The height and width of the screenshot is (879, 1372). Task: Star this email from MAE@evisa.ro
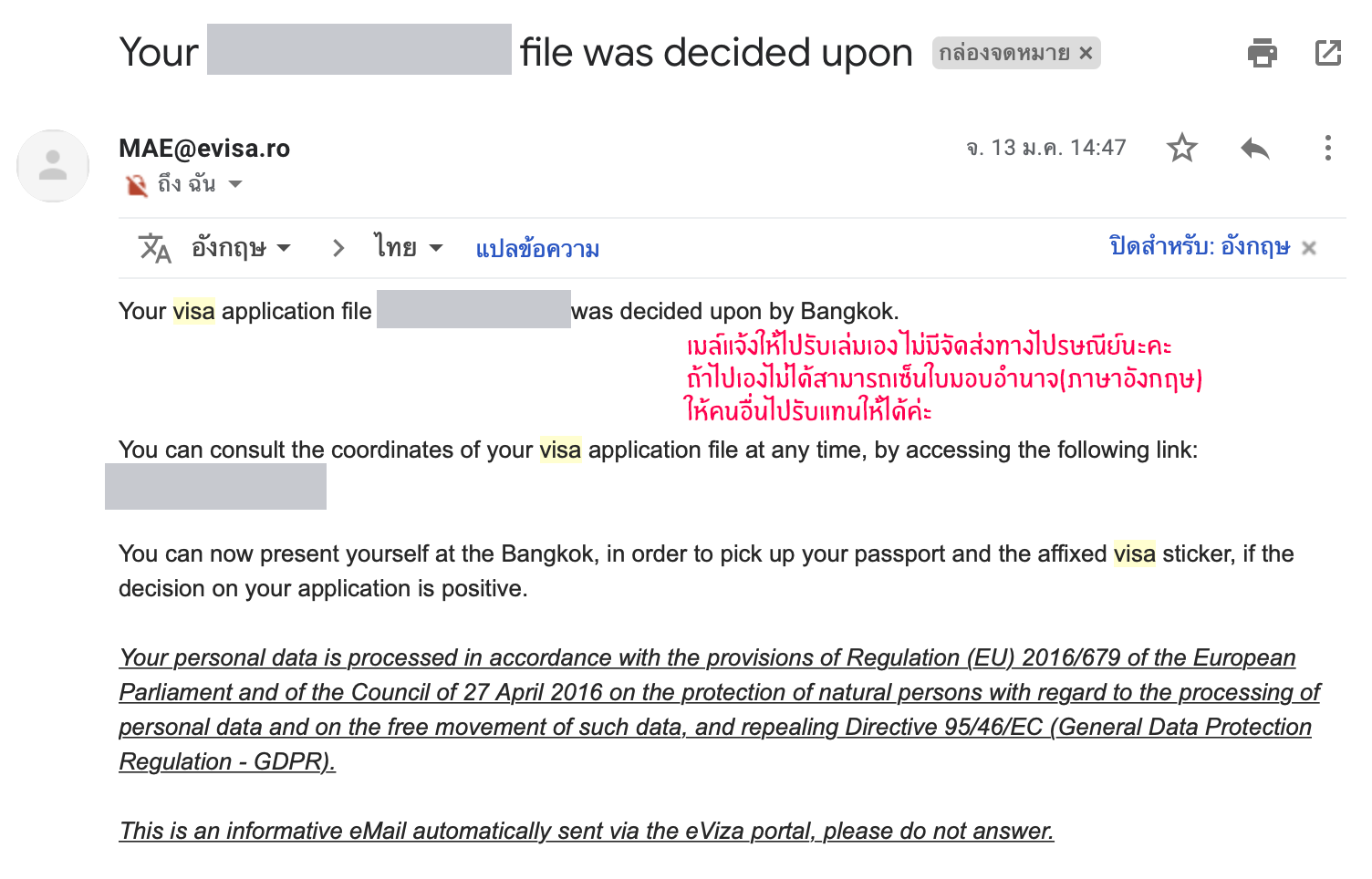pyautogui.click(x=1181, y=148)
